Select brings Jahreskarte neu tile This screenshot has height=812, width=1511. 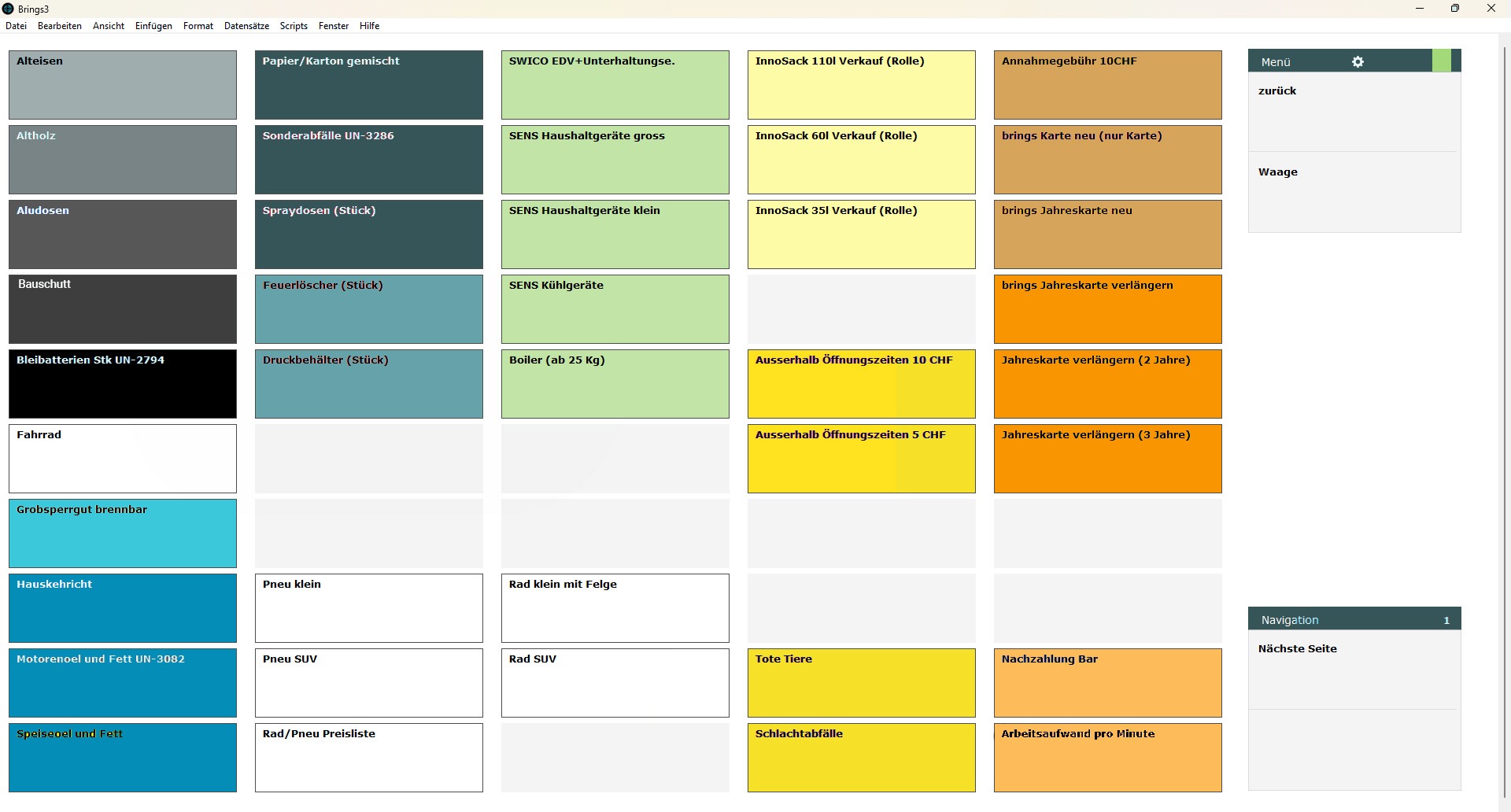pyautogui.click(x=1107, y=234)
